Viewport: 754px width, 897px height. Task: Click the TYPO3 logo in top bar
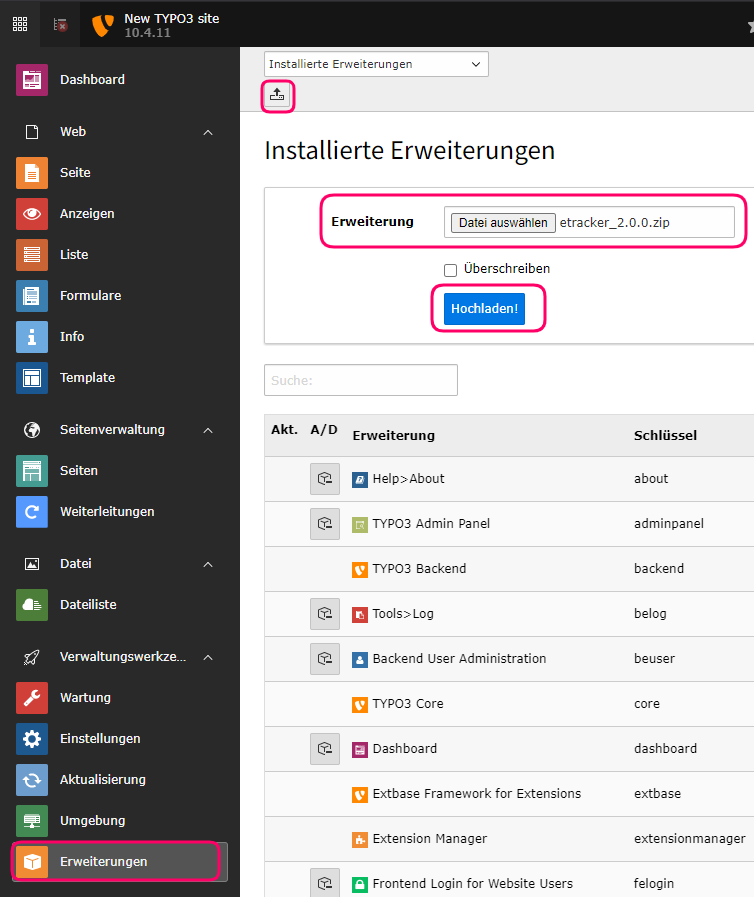(x=102, y=26)
